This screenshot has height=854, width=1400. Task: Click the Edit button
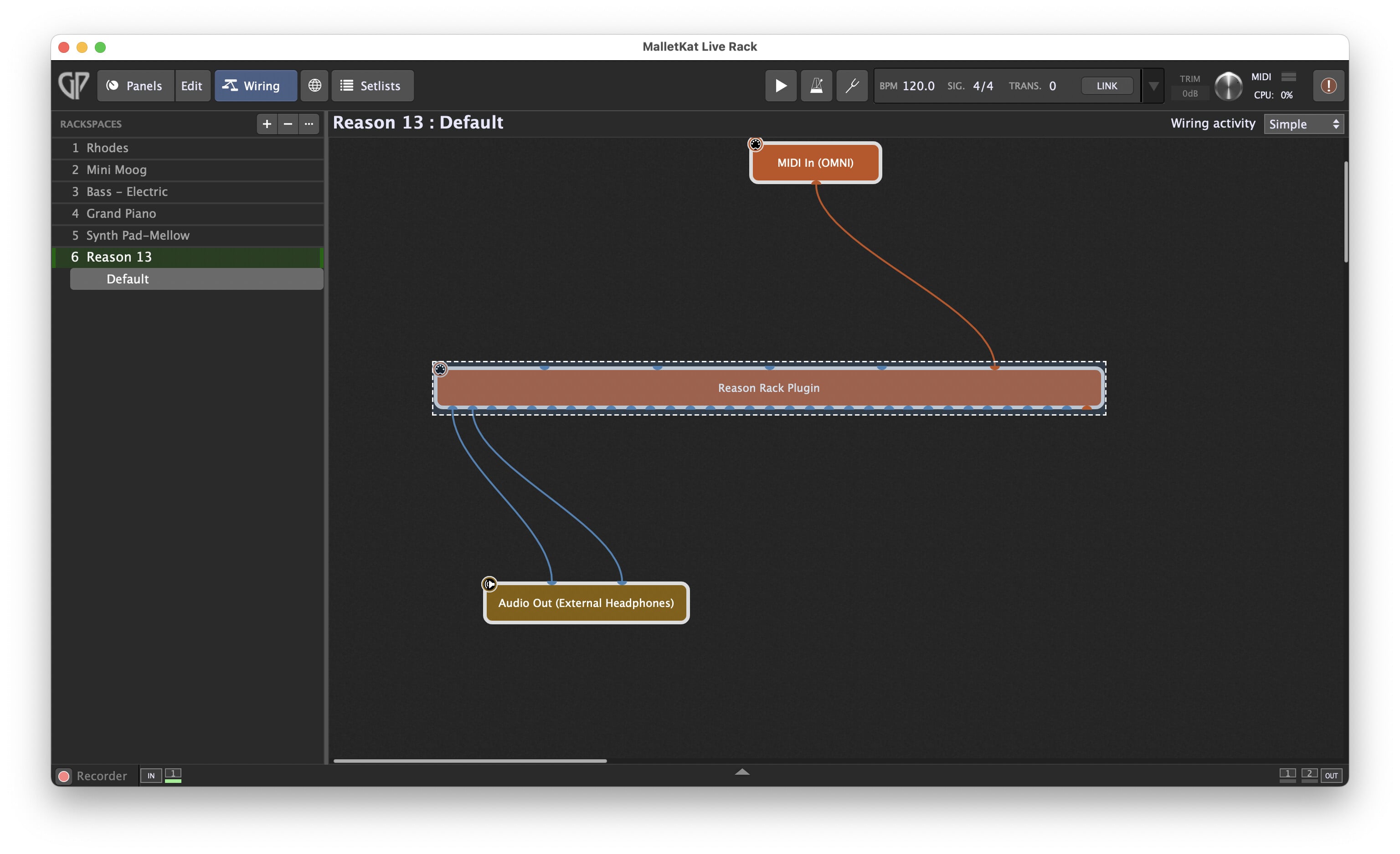point(191,85)
